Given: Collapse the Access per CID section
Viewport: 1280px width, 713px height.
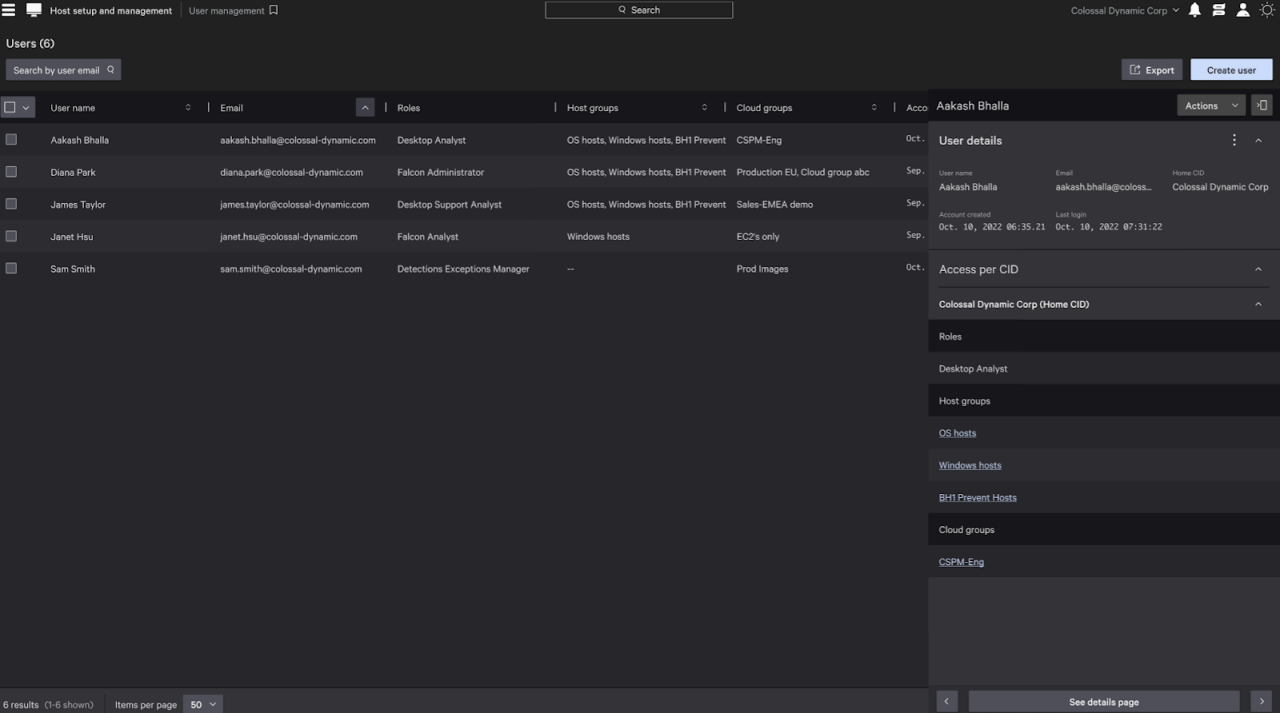Looking at the screenshot, I should pos(1258,269).
